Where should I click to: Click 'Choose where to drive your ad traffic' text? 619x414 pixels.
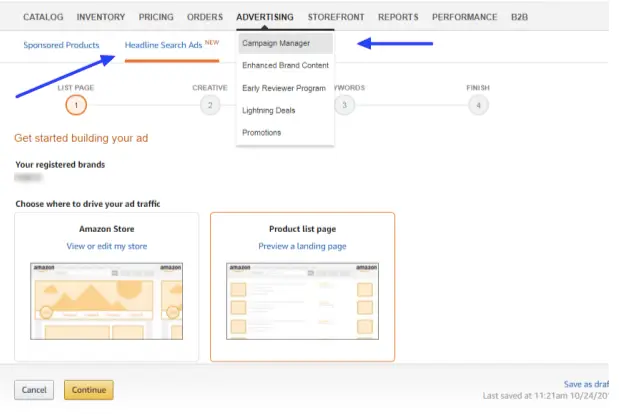click(x=88, y=204)
